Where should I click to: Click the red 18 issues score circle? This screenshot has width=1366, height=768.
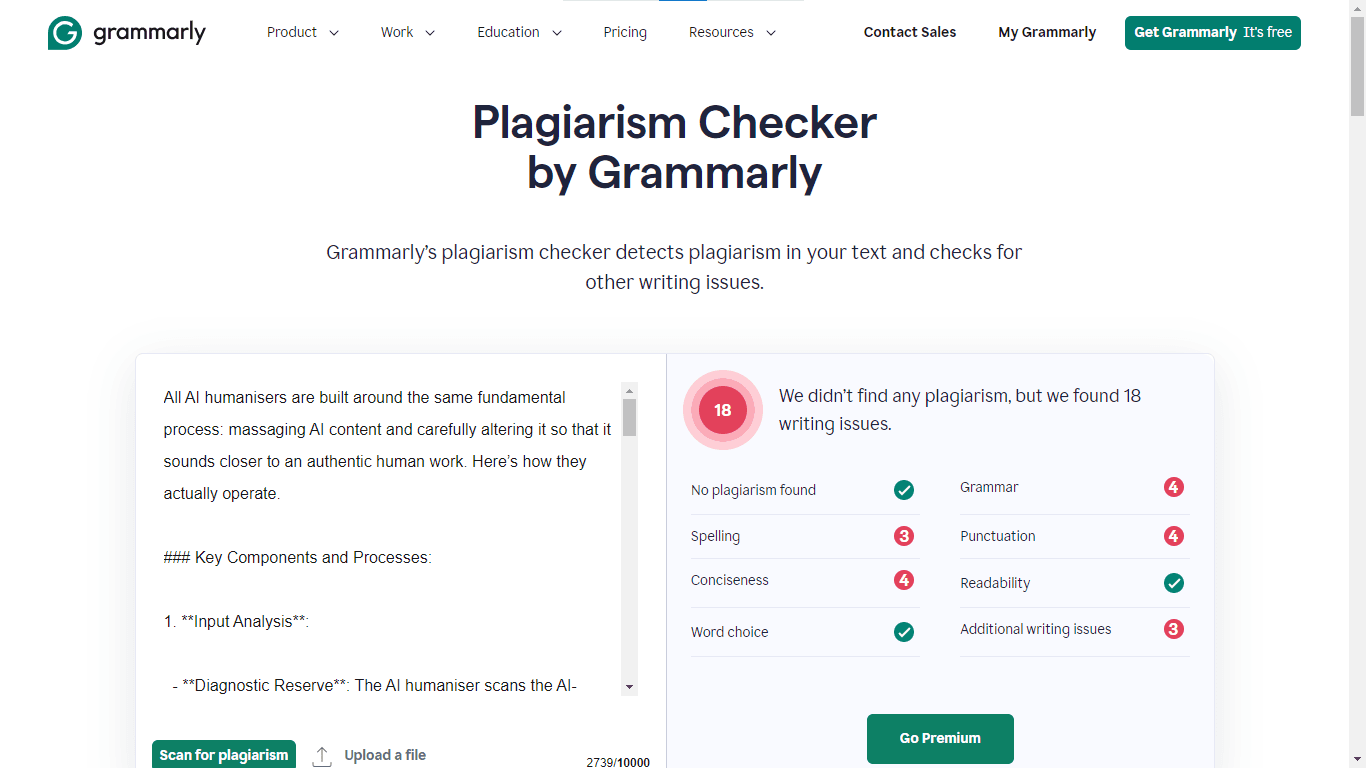[x=722, y=410]
